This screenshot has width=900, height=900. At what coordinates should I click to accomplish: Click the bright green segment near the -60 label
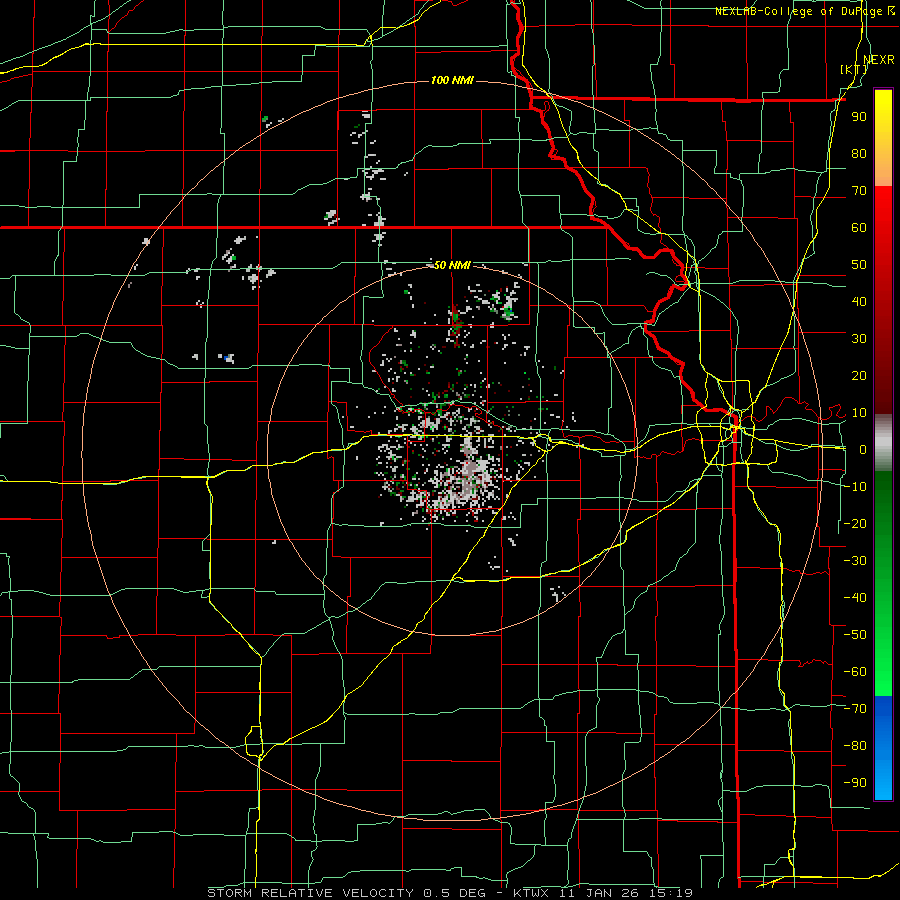point(883,672)
